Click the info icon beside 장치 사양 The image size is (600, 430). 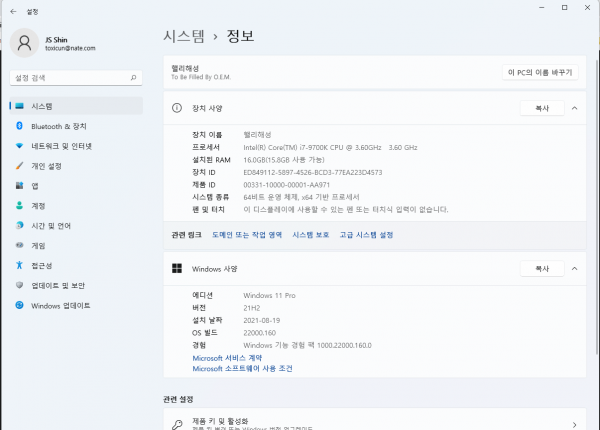coord(177,108)
